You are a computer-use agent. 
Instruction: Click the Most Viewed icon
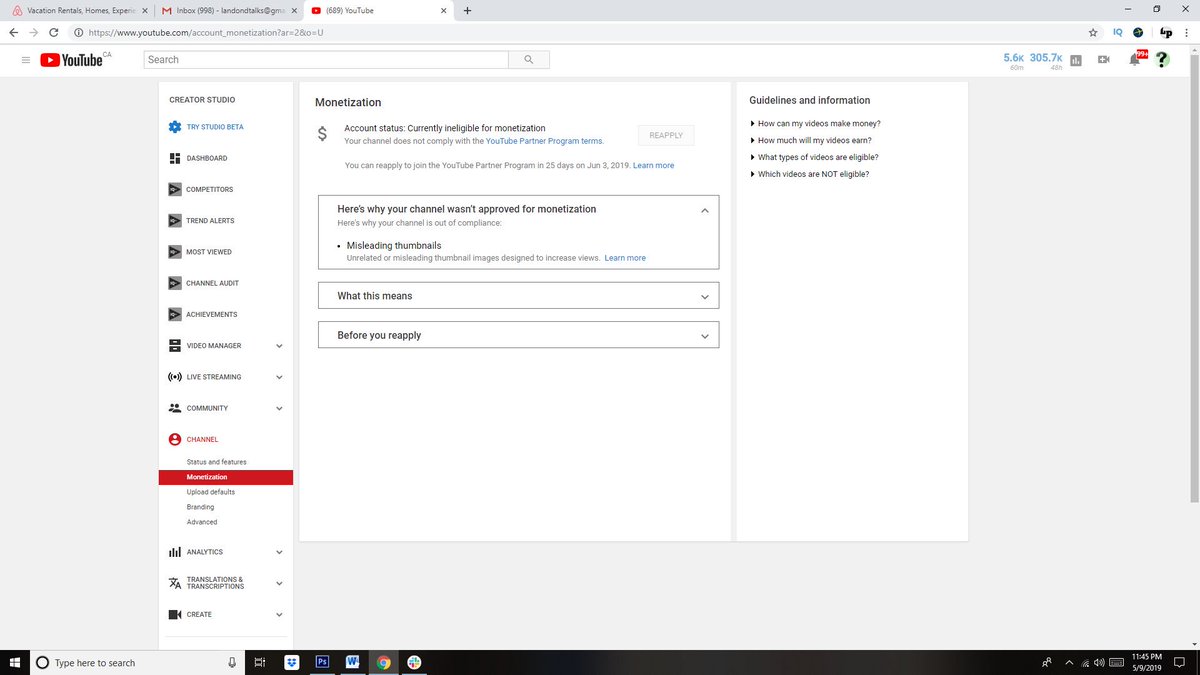[x=175, y=252]
